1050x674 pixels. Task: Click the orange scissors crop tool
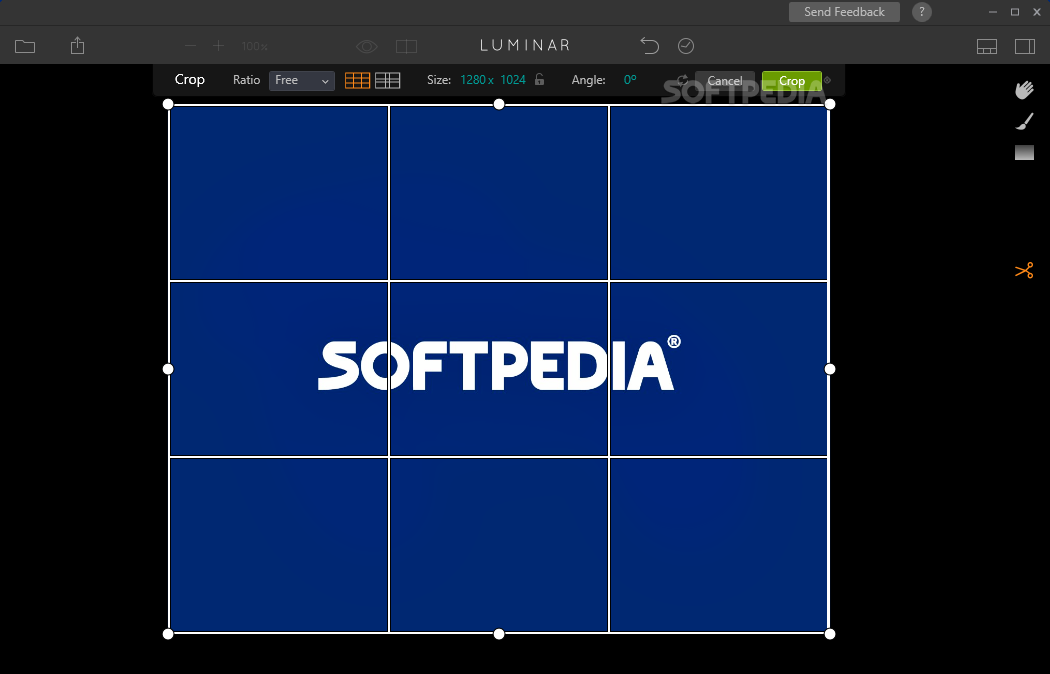pyautogui.click(x=1025, y=270)
